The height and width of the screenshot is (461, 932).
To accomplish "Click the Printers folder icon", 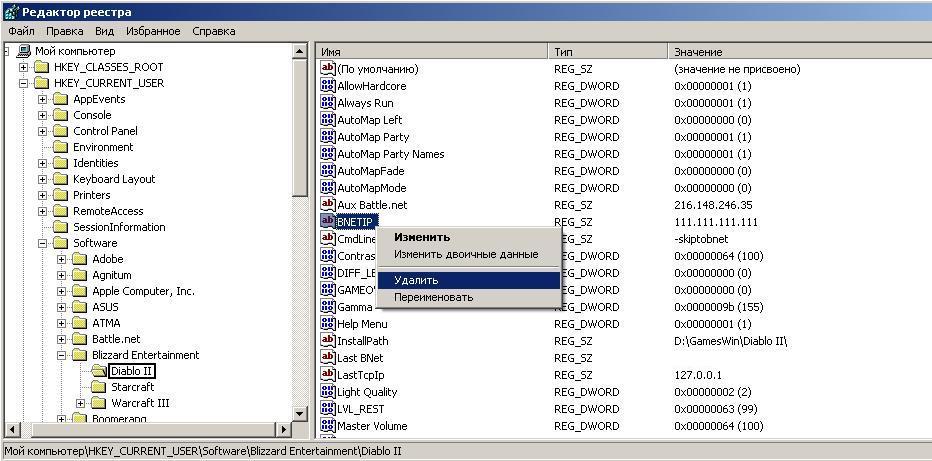I will click(60, 195).
